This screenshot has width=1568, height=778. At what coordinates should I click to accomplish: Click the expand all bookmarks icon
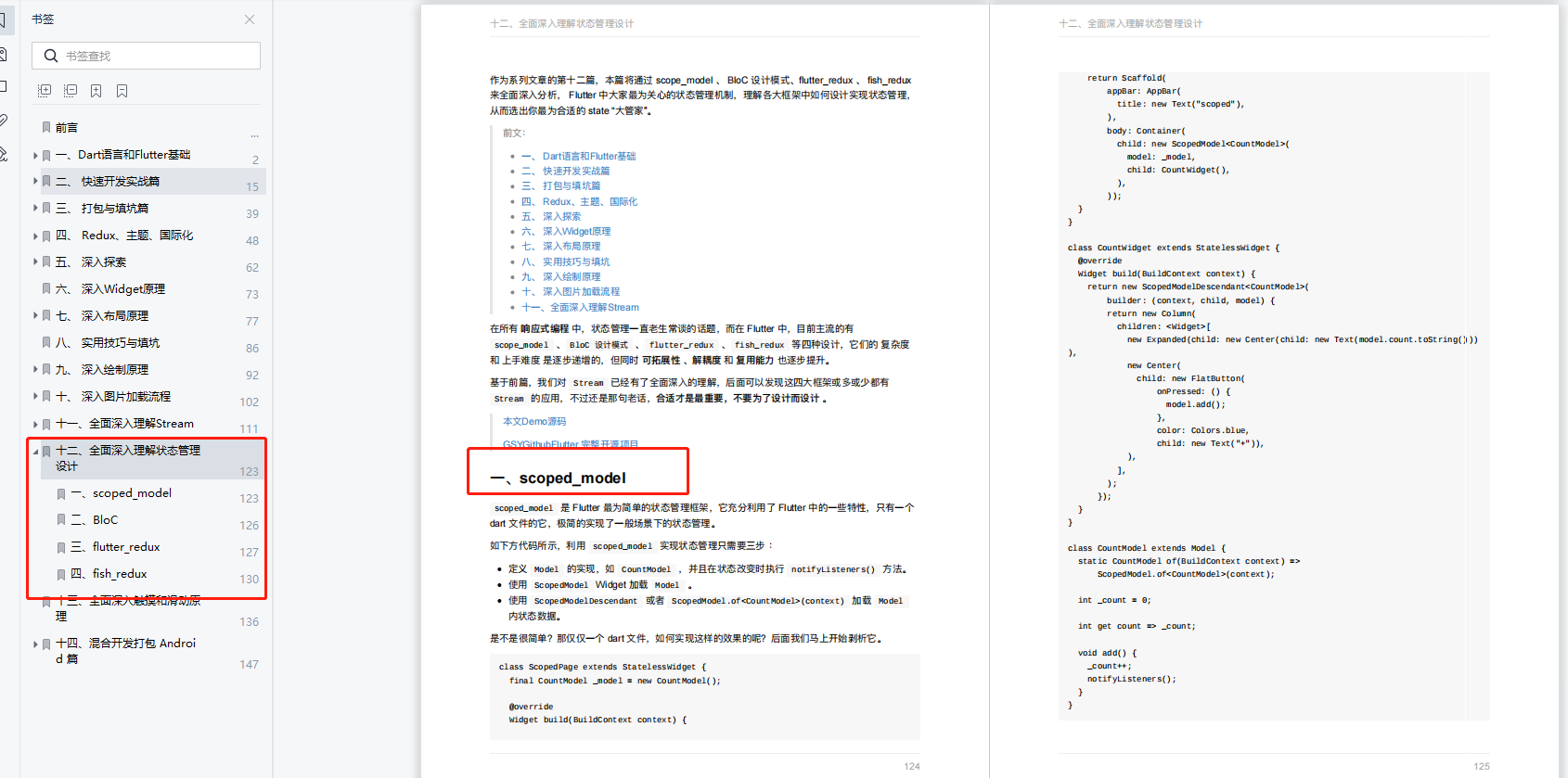click(45, 91)
